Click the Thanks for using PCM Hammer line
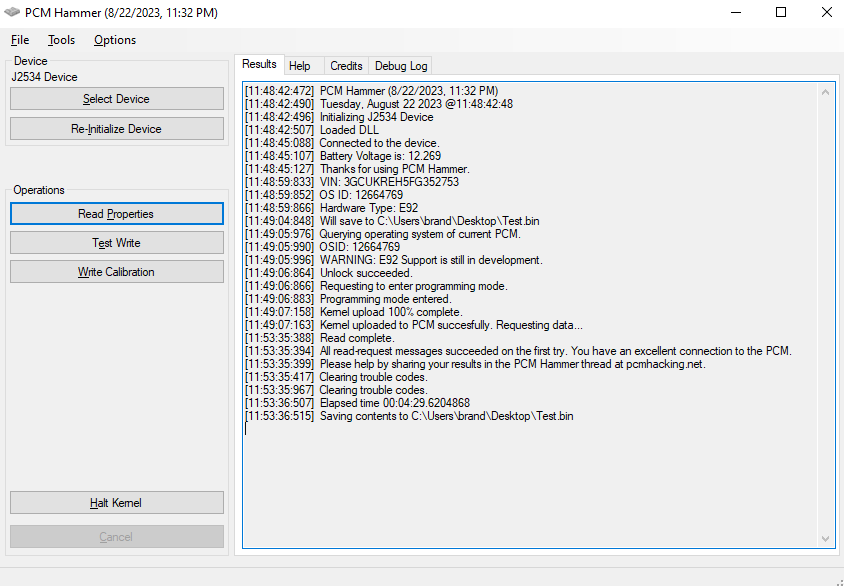The width and height of the screenshot is (844, 586). pos(357,169)
